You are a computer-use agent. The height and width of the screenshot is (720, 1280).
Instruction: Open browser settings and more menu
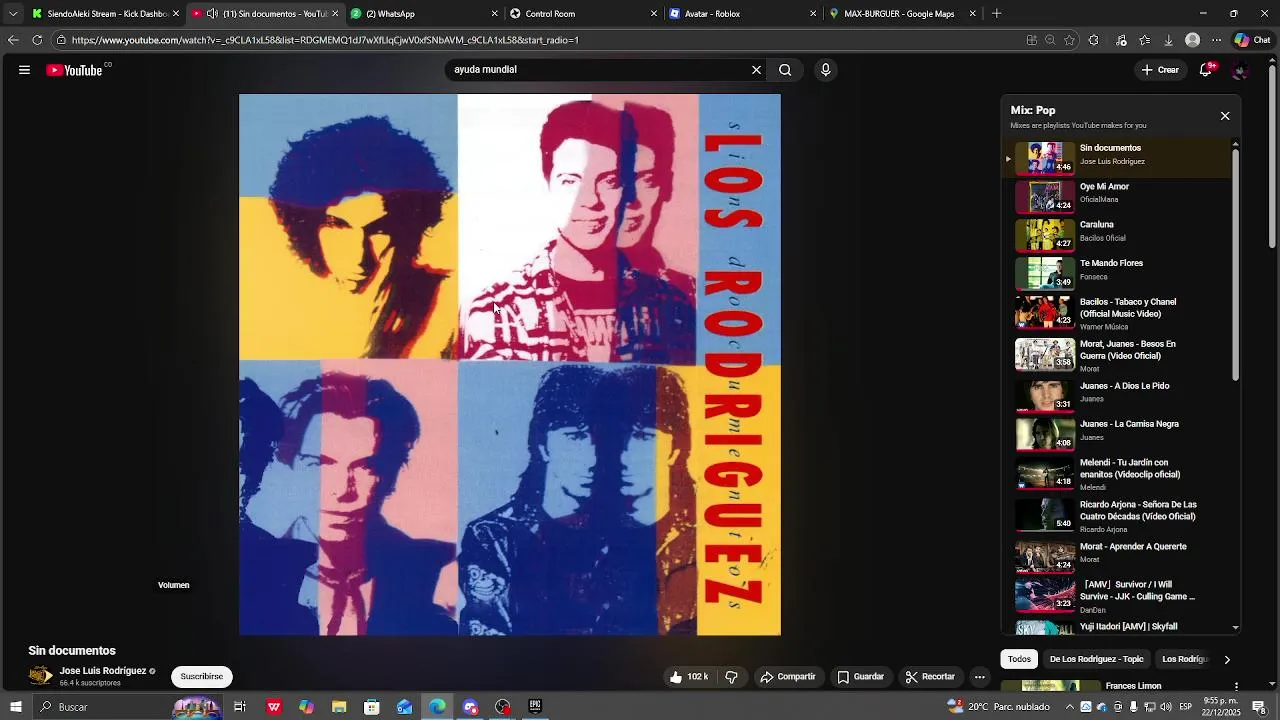tap(1216, 40)
